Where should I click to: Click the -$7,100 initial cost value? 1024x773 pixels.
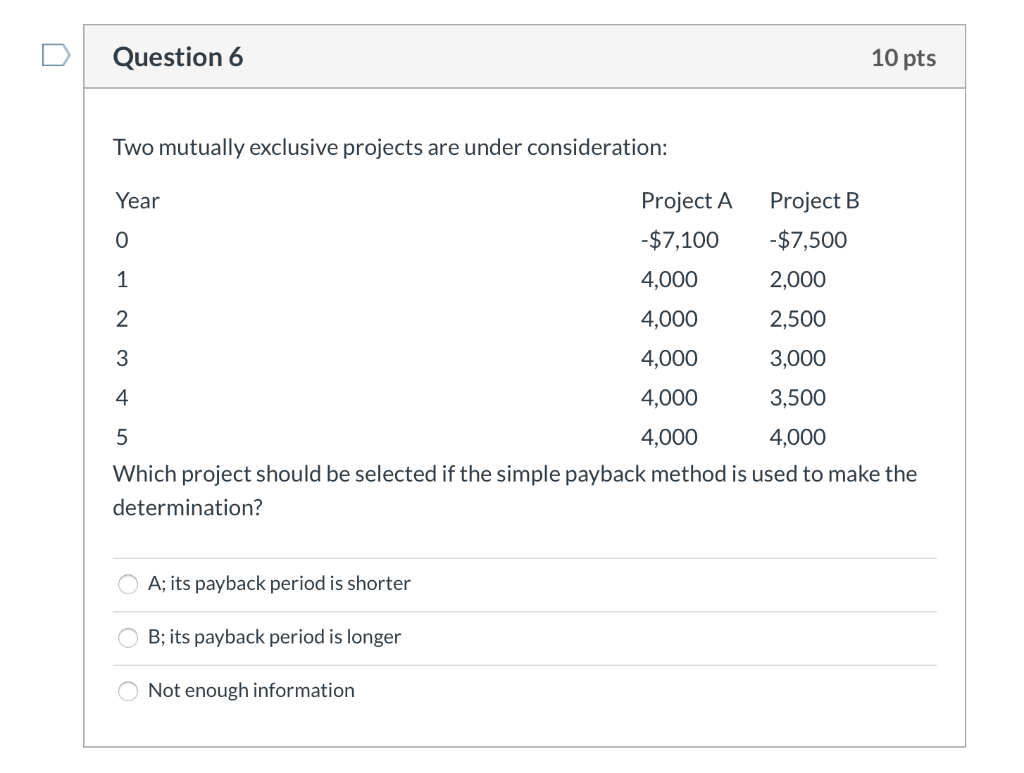click(680, 239)
